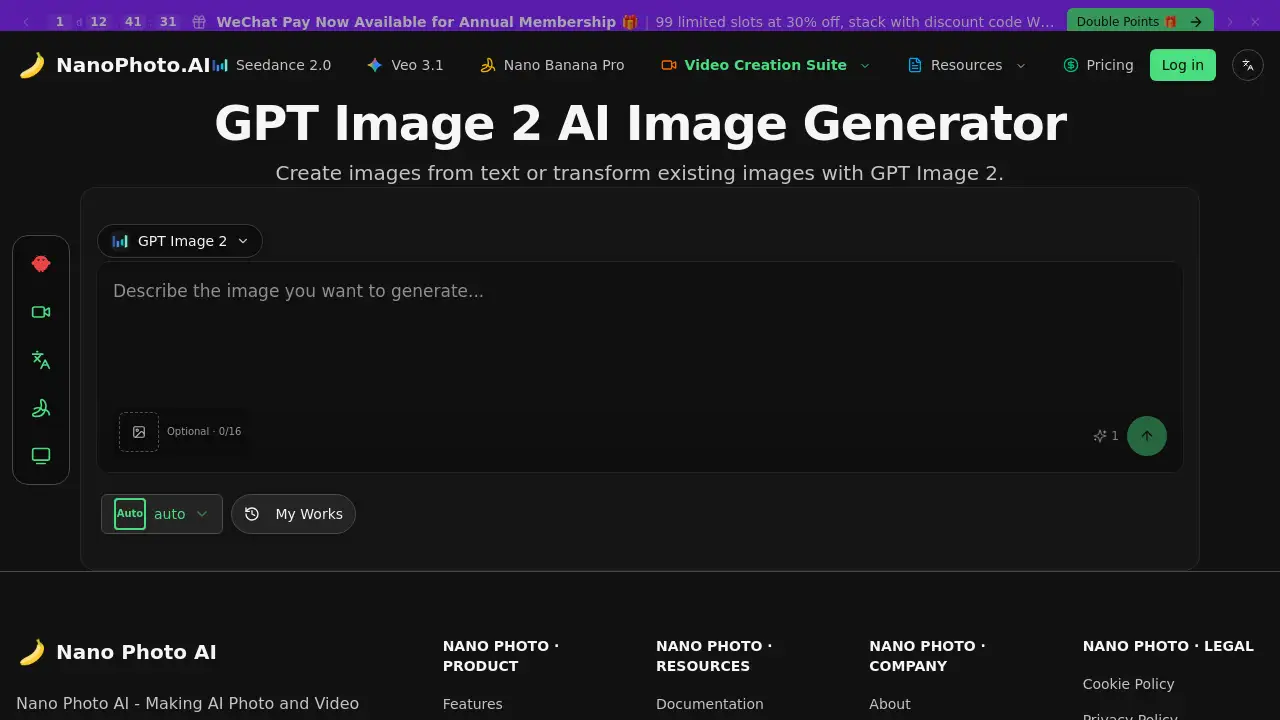Image resolution: width=1280 pixels, height=720 pixels.
Task: Click the NanoPhoto.AI logo banana icon
Action: [31, 64]
